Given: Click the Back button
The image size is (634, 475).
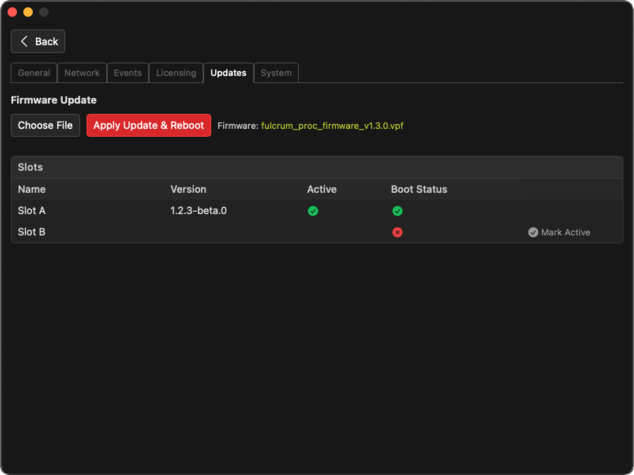Looking at the screenshot, I should coord(38,42).
